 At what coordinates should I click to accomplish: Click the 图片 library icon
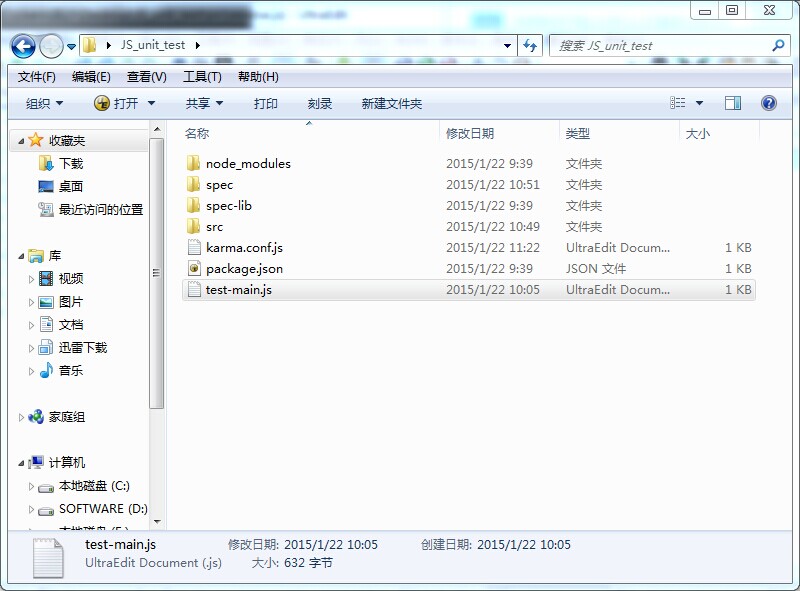(46, 302)
